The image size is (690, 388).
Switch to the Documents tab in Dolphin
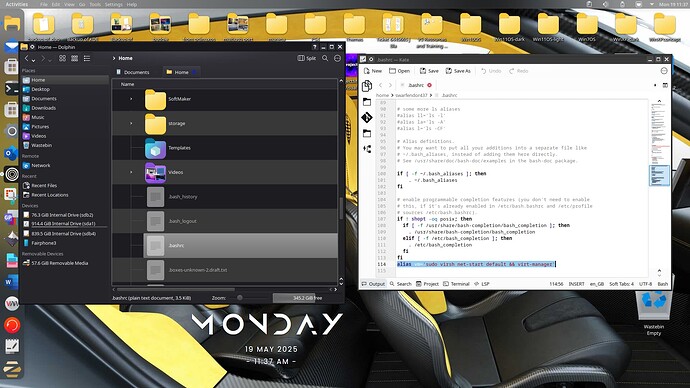pyautogui.click(x=133, y=72)
